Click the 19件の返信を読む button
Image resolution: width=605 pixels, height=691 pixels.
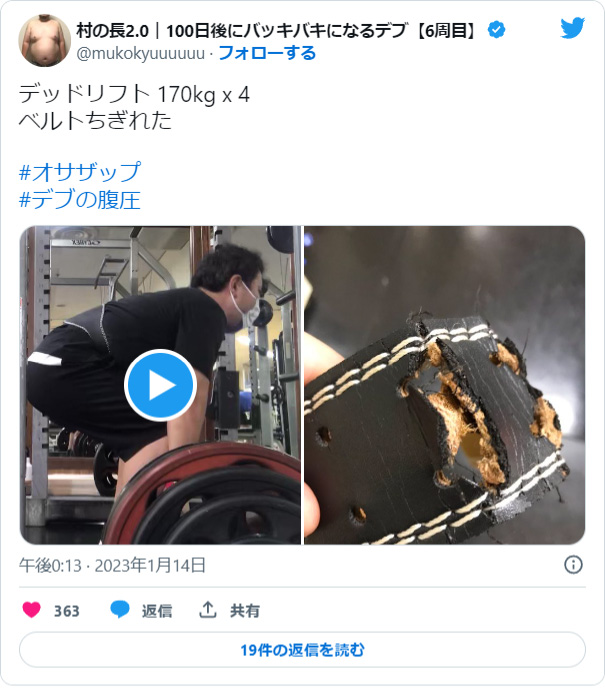(x=302, y=650)
